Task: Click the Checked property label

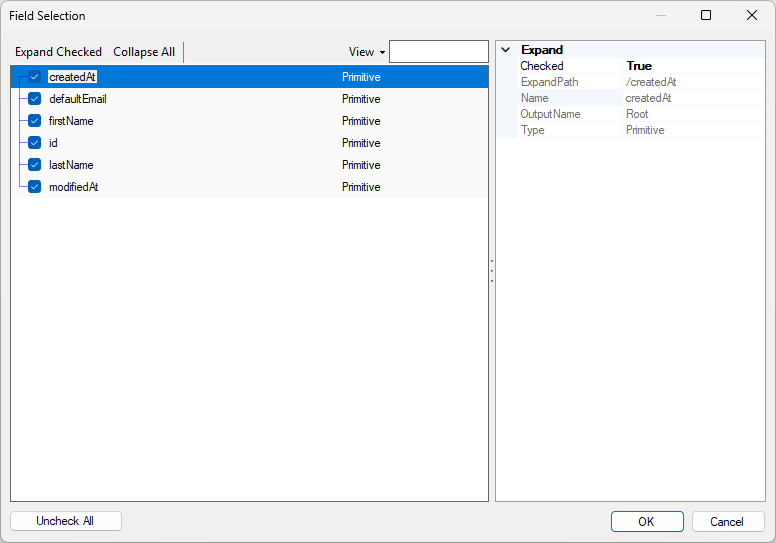Action: 542,66
